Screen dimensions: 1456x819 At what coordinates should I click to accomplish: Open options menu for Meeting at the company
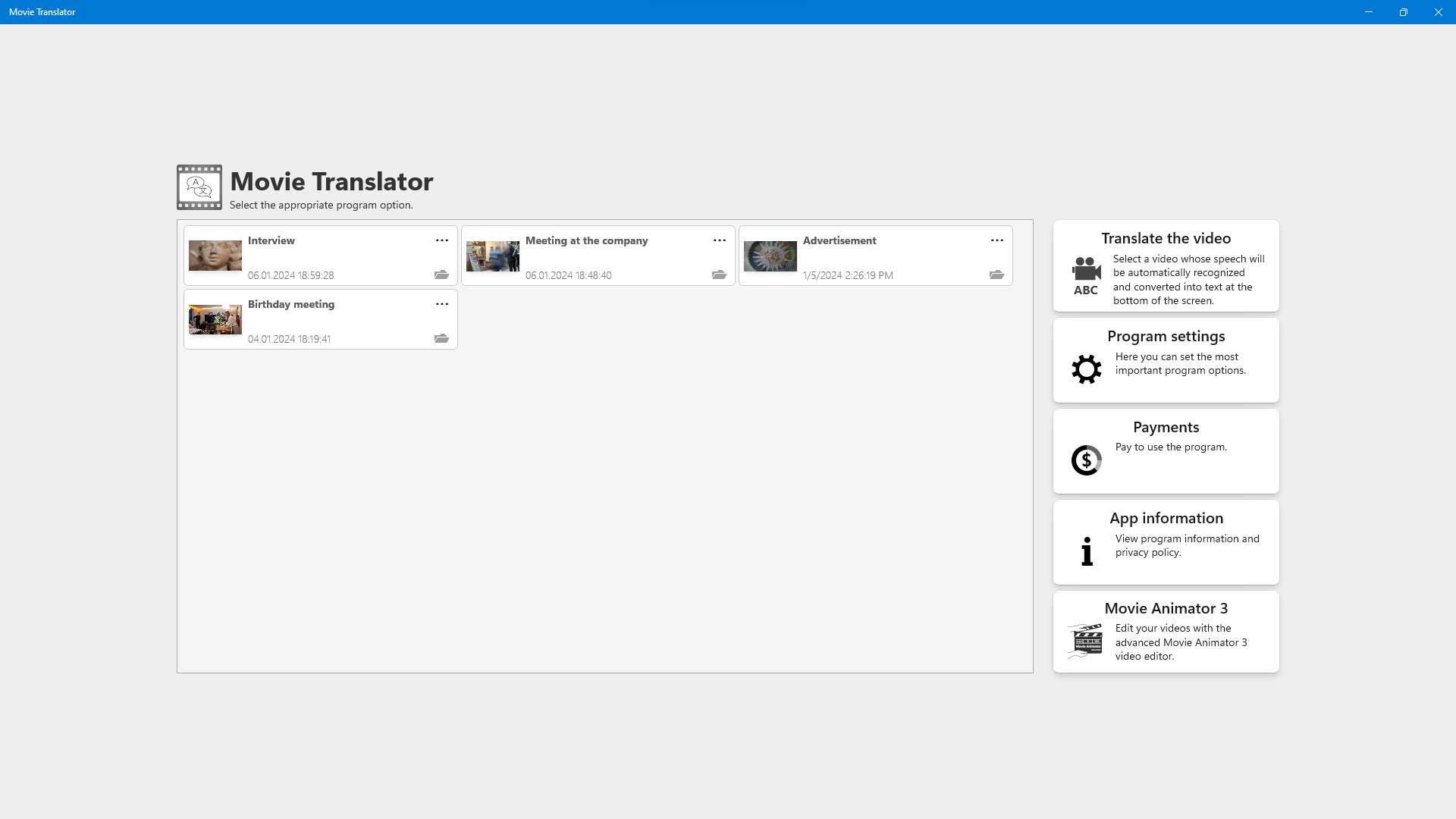coord(720,240)
